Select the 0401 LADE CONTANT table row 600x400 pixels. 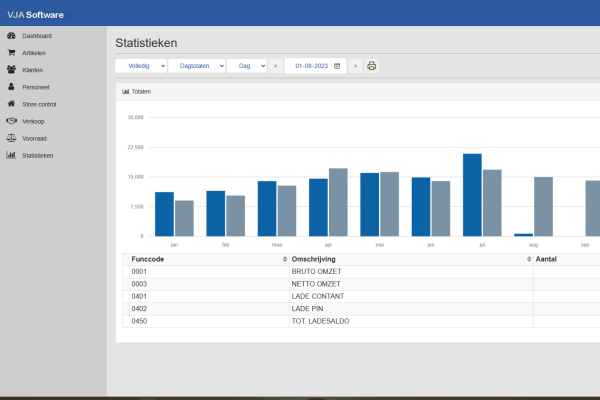point(330,296)
